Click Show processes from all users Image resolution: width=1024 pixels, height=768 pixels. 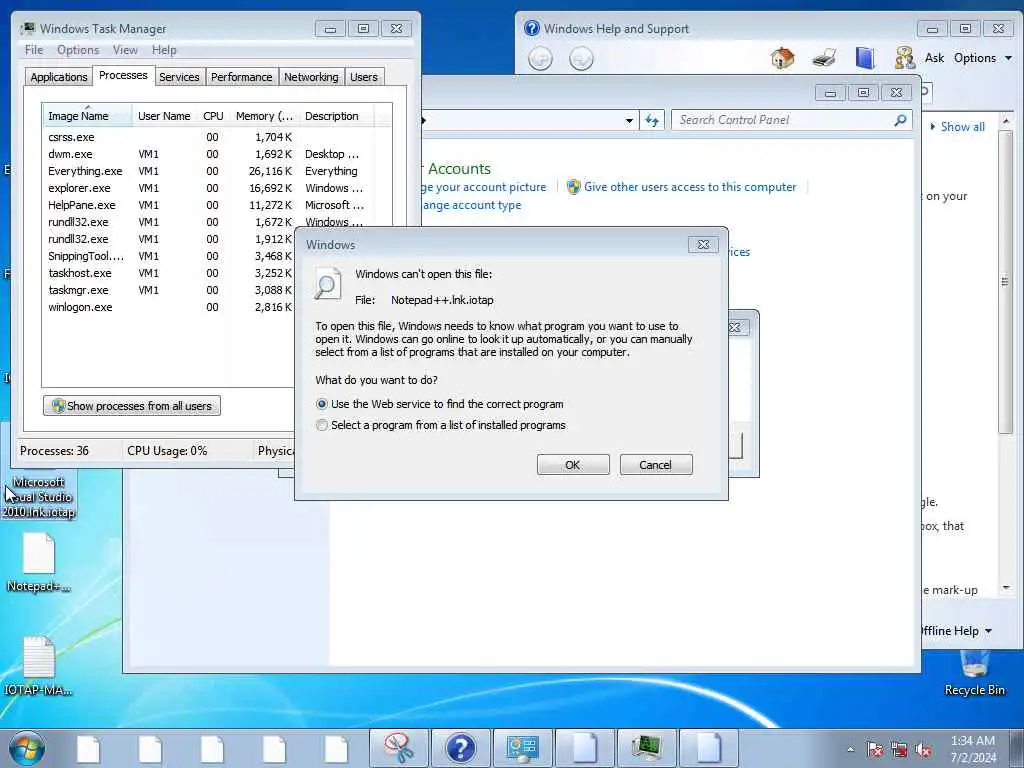(x=132, y=406)
